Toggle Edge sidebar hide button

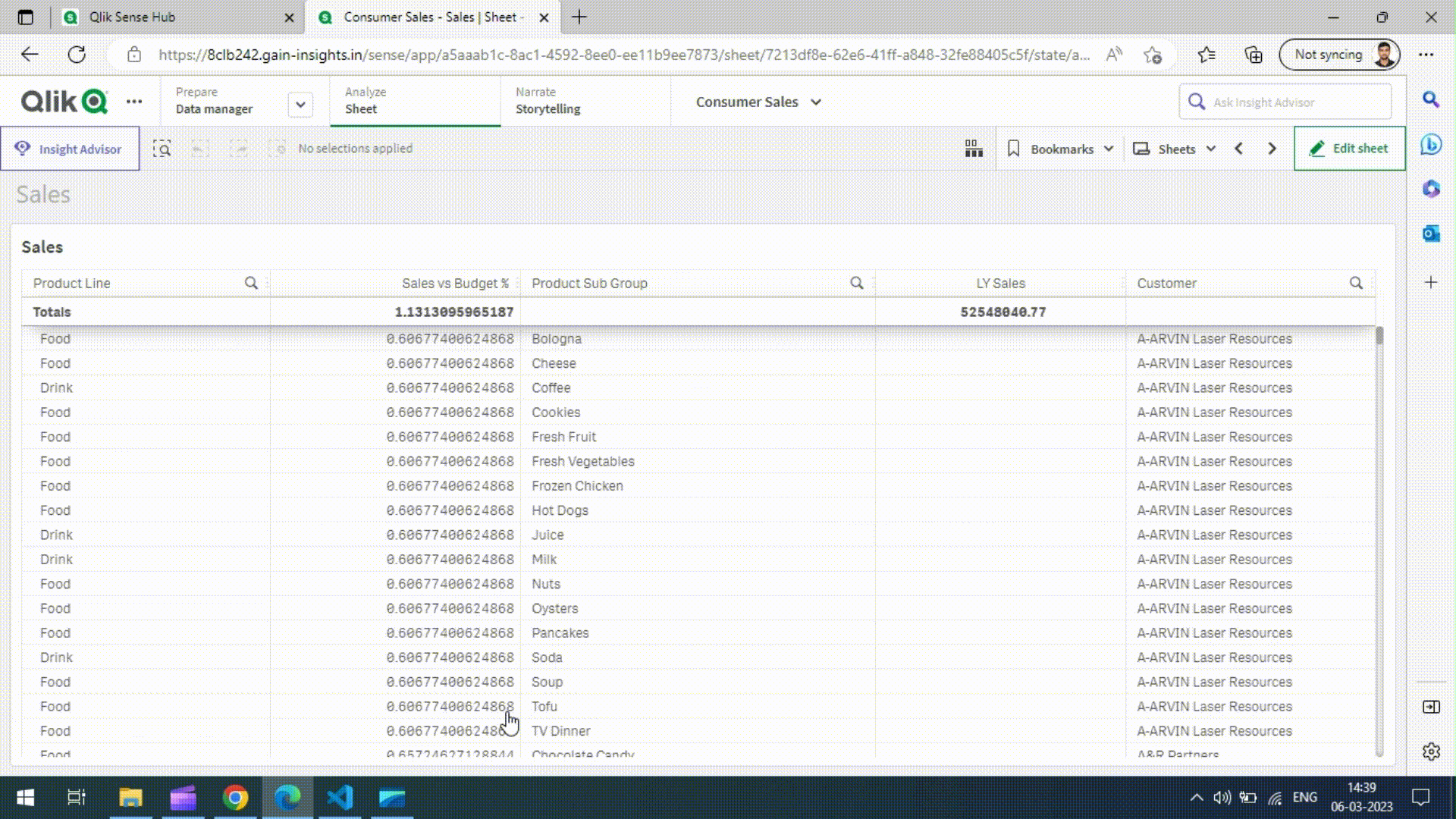(x=1431, y=707)
